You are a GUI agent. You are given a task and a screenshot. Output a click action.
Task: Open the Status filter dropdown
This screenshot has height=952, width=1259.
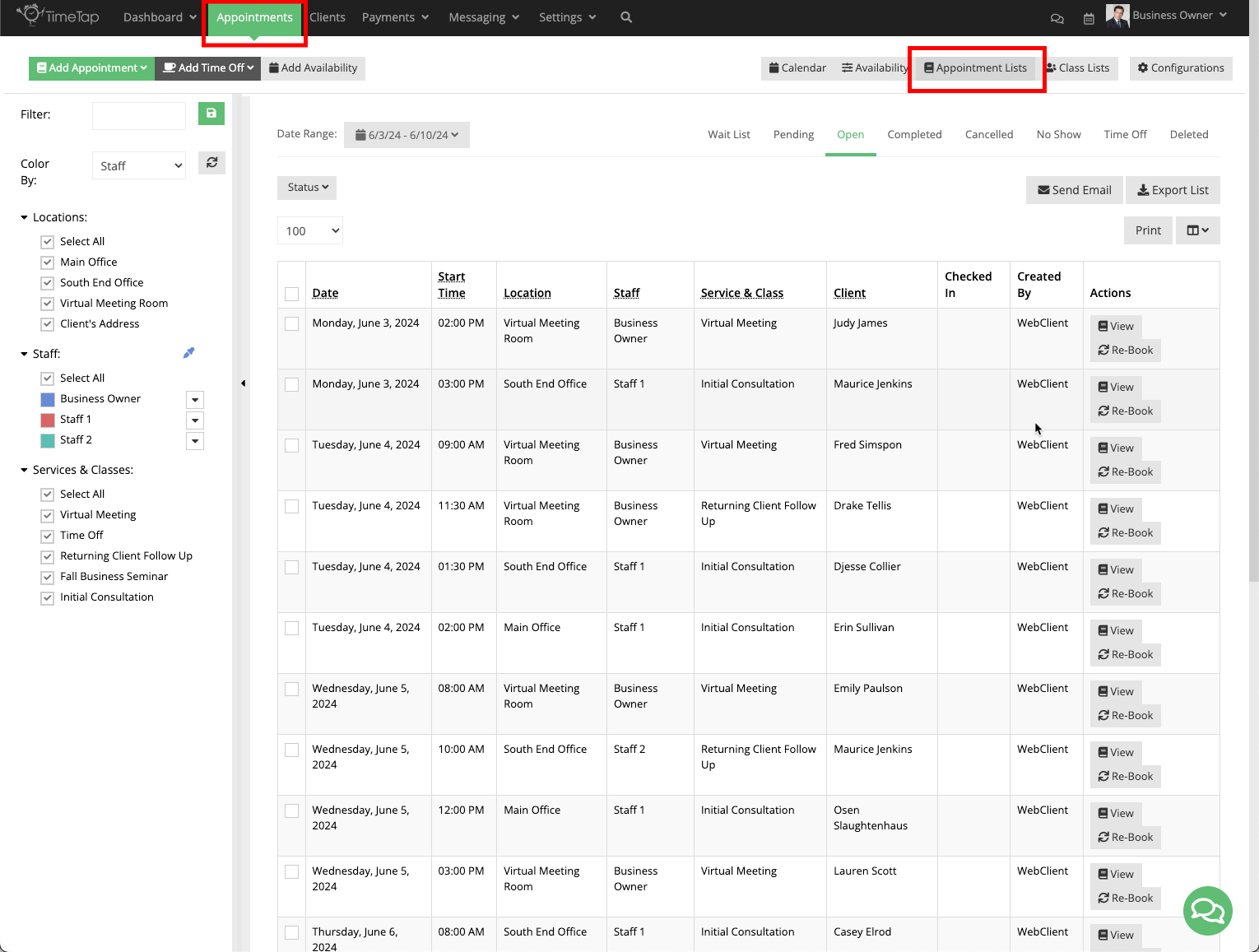pos(306,188)
